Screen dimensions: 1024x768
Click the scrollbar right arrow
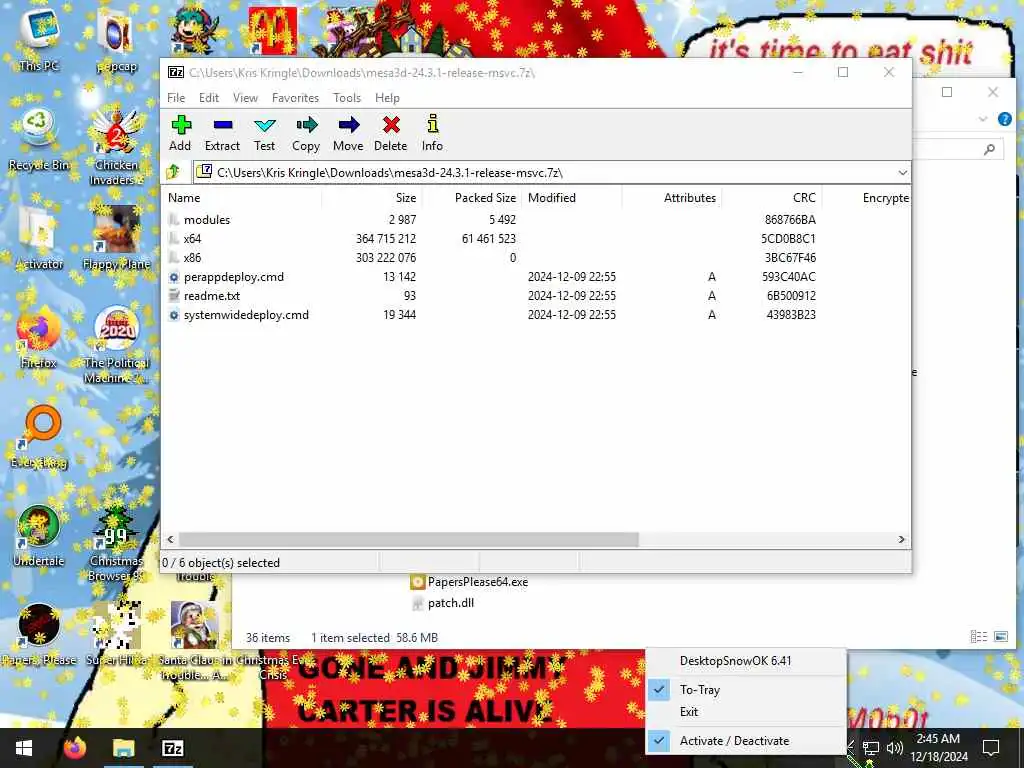point(901,539)
